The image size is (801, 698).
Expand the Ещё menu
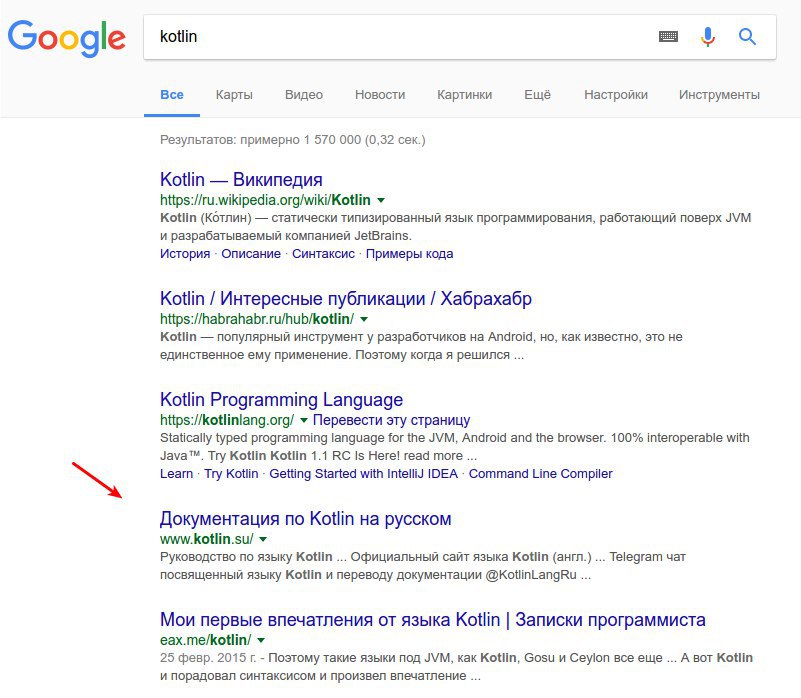[537, 95]
